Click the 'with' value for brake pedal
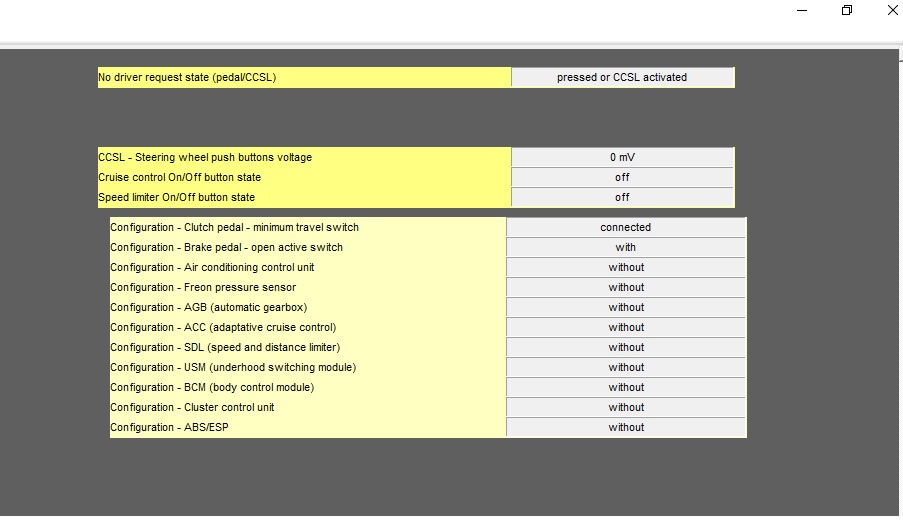This screenshot has height=522, width=903. click(626, 247)
